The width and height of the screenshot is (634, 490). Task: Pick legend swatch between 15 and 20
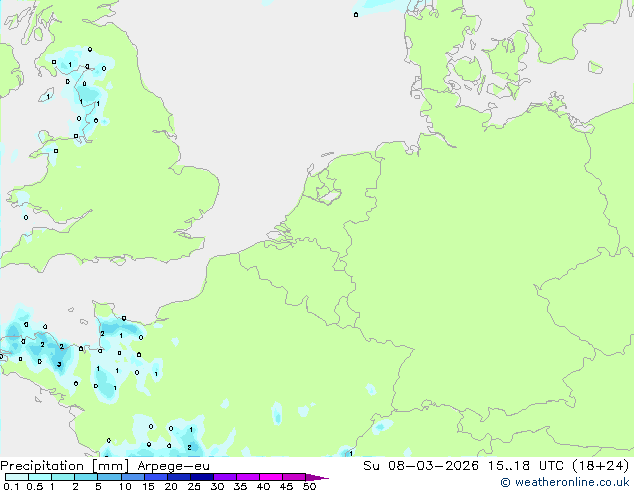coord(156,477)
